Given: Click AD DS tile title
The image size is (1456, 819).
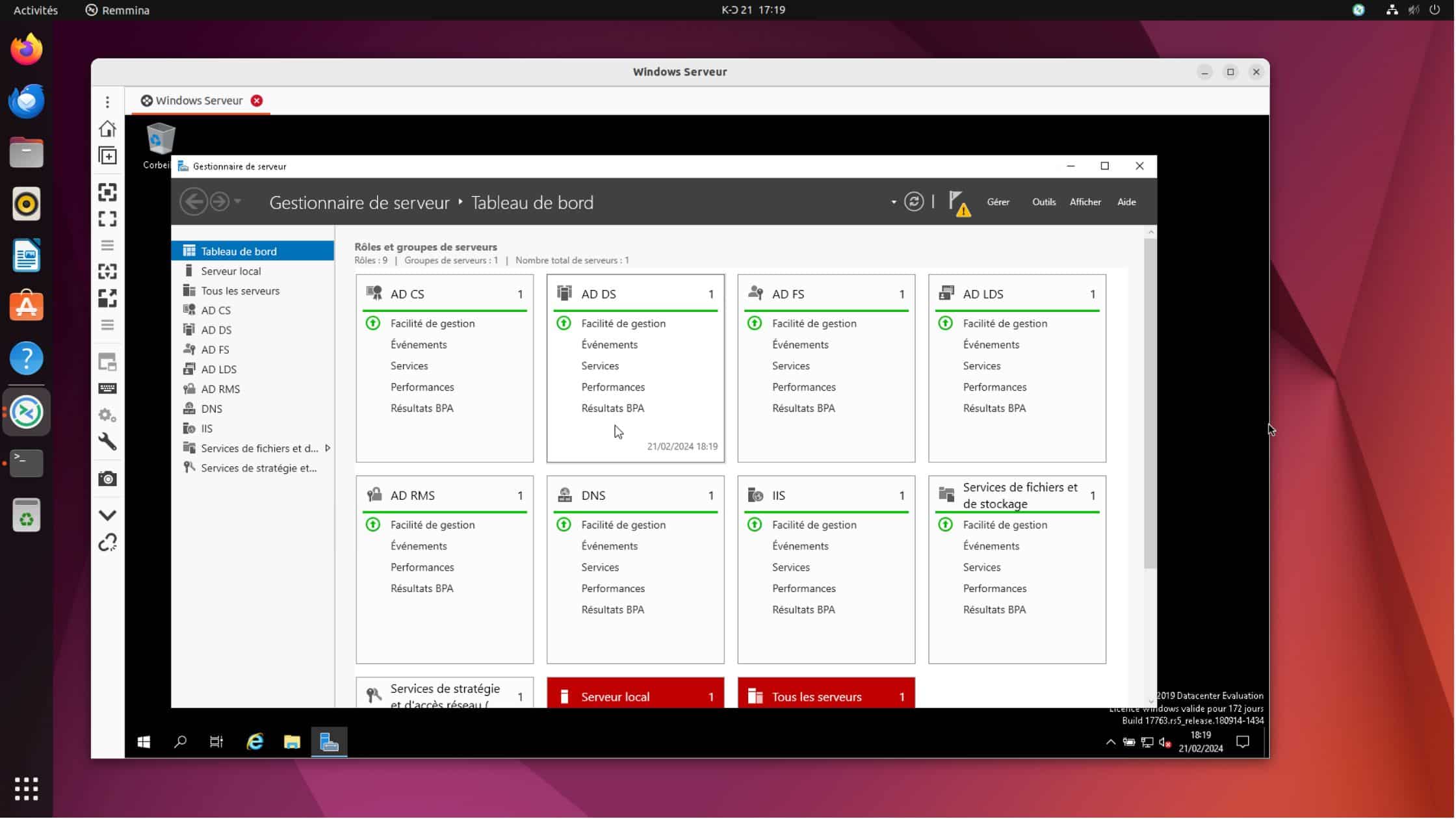Looking at the screenshot, I should point(599,294).
